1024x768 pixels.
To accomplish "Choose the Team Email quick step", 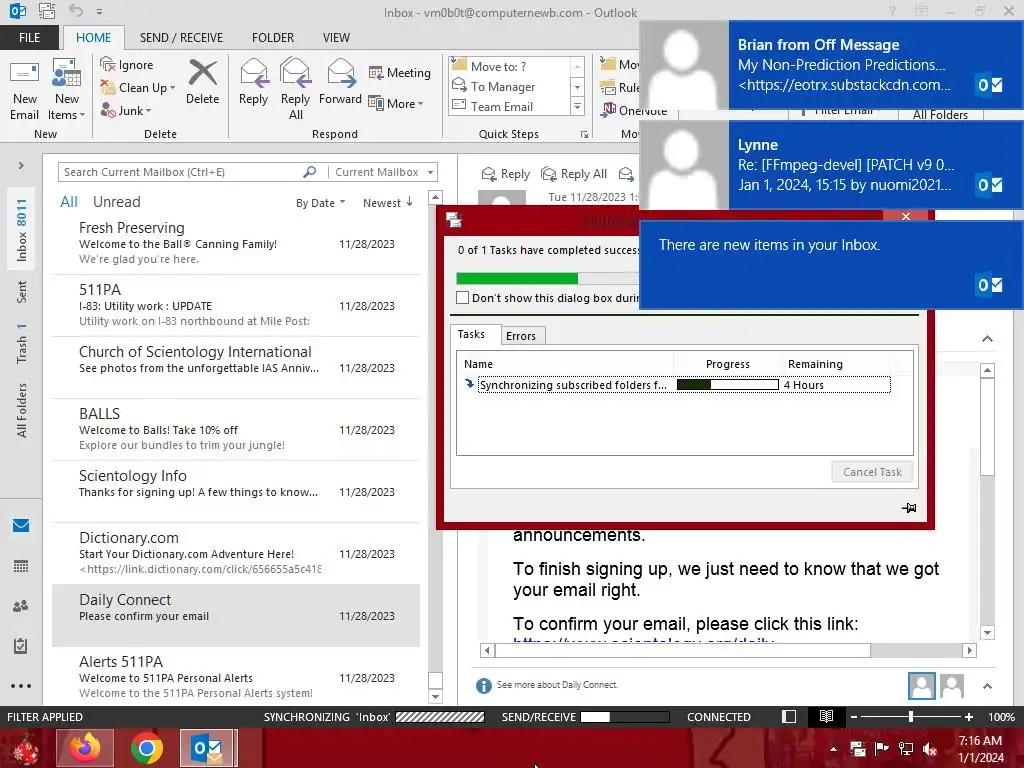I will click(509, 106).
